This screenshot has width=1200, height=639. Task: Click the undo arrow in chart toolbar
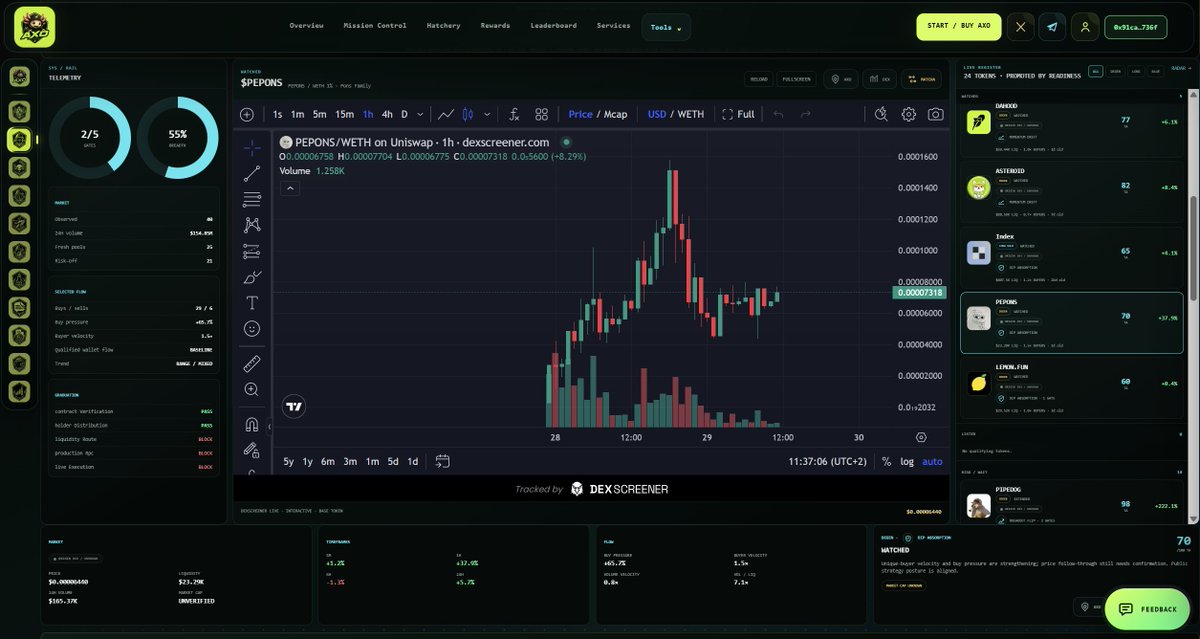778,114
